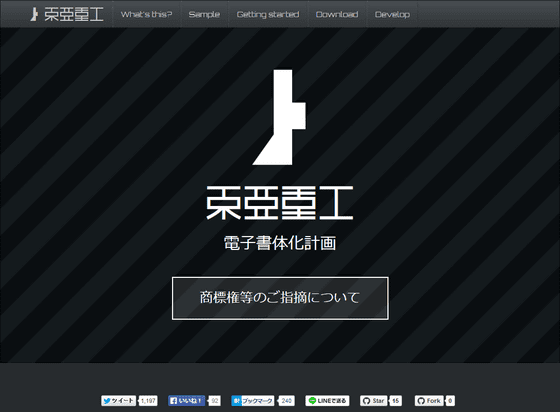560x412 pixels.
Task: Select Download in the navigation bar
Action: click(337, 14)
